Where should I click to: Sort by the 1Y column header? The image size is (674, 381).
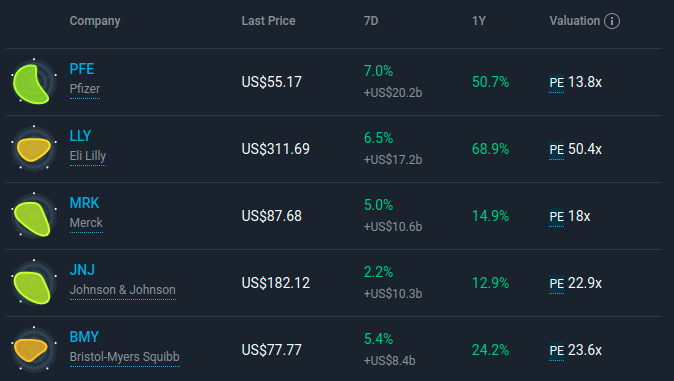tap(479, 21)
